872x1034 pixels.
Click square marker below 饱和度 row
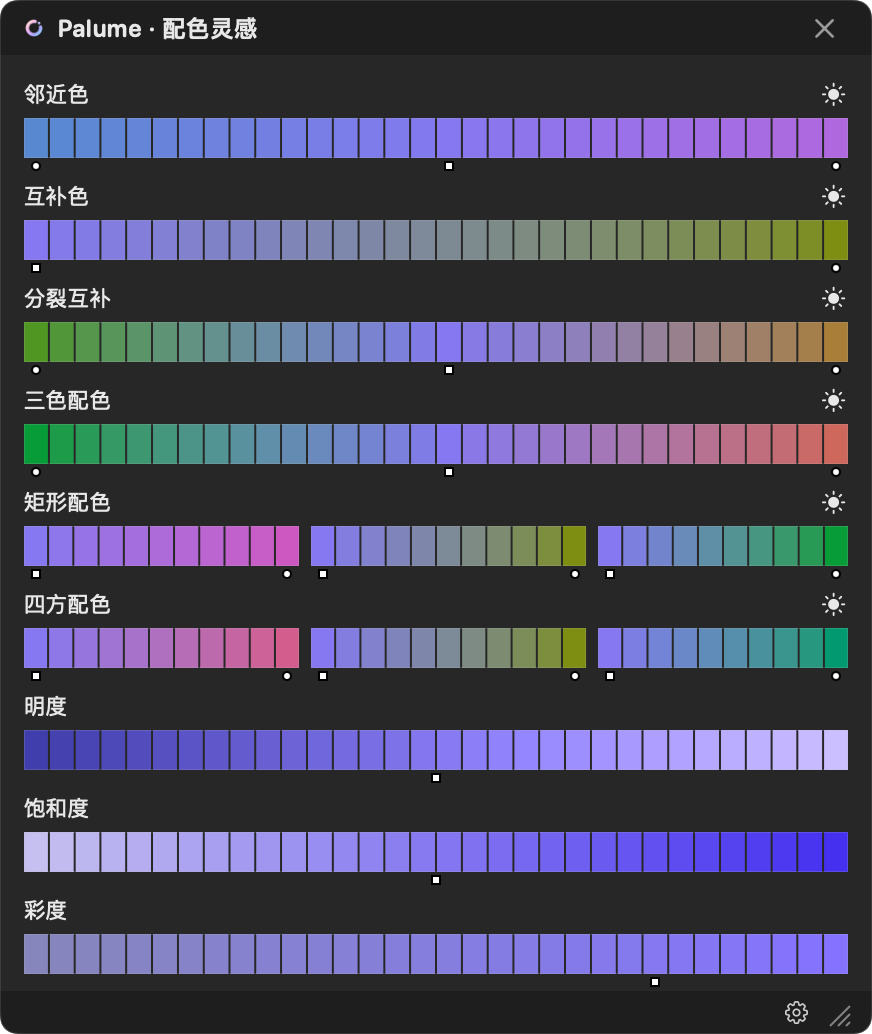(x=436, y=880)
